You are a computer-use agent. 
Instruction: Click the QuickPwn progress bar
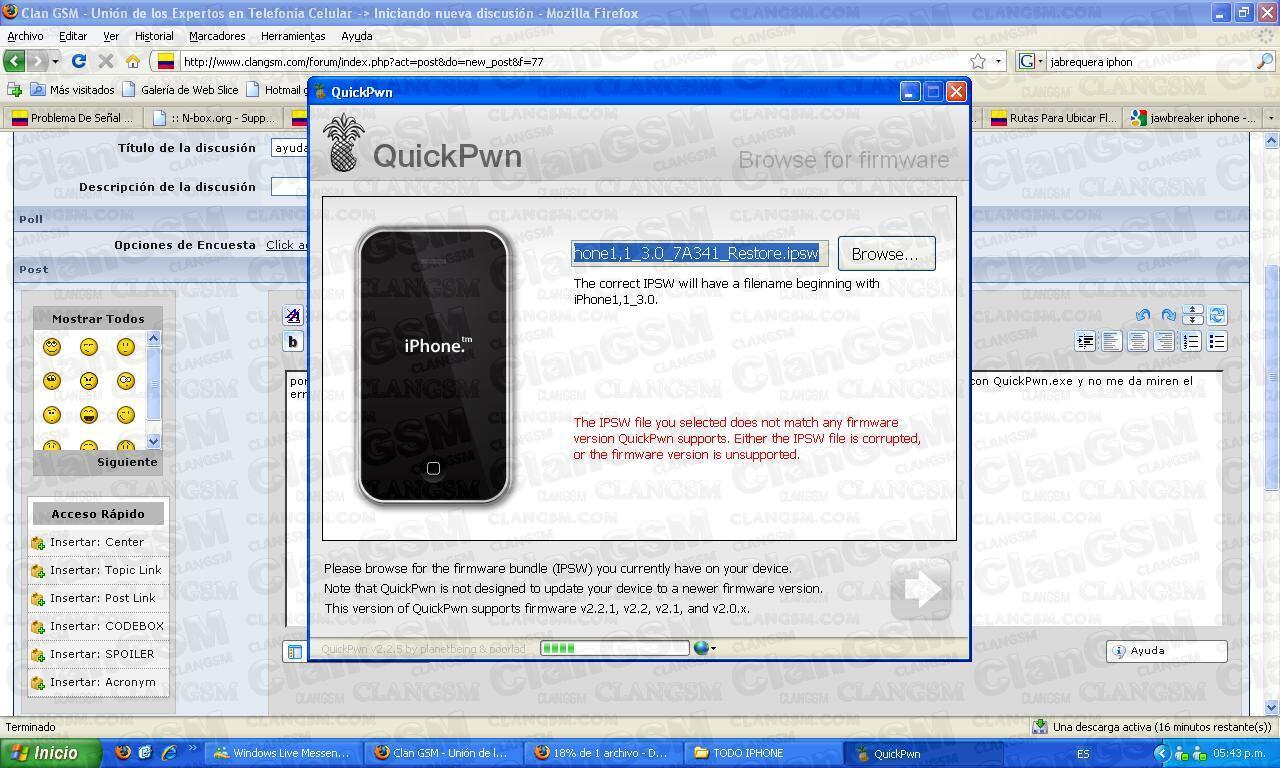[615, 648]
